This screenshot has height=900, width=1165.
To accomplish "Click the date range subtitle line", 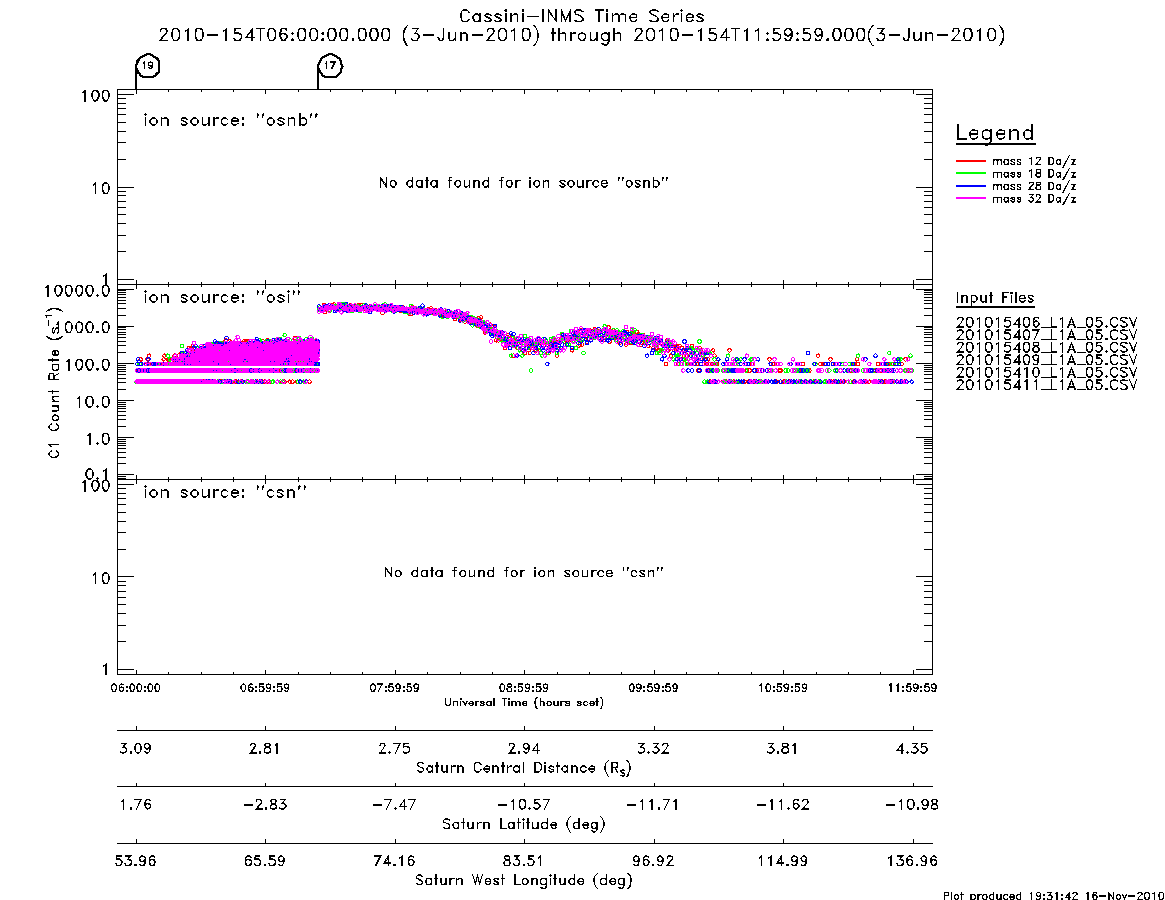I will pyautogui.click(x=582, y=35).
